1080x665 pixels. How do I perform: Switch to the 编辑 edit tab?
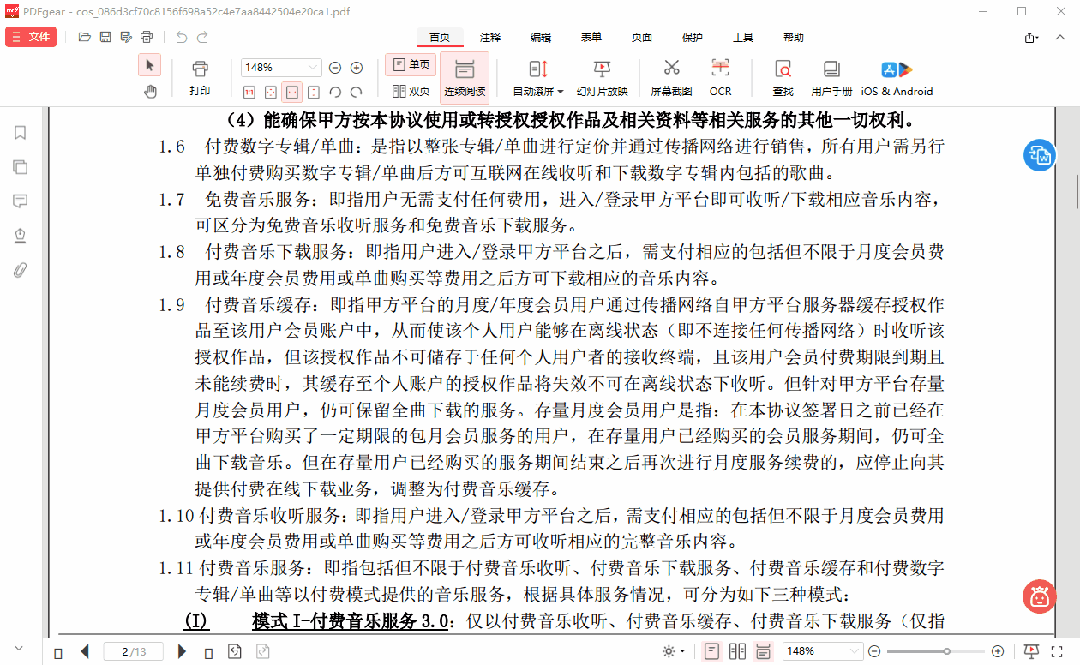click(x=541, y=38)
